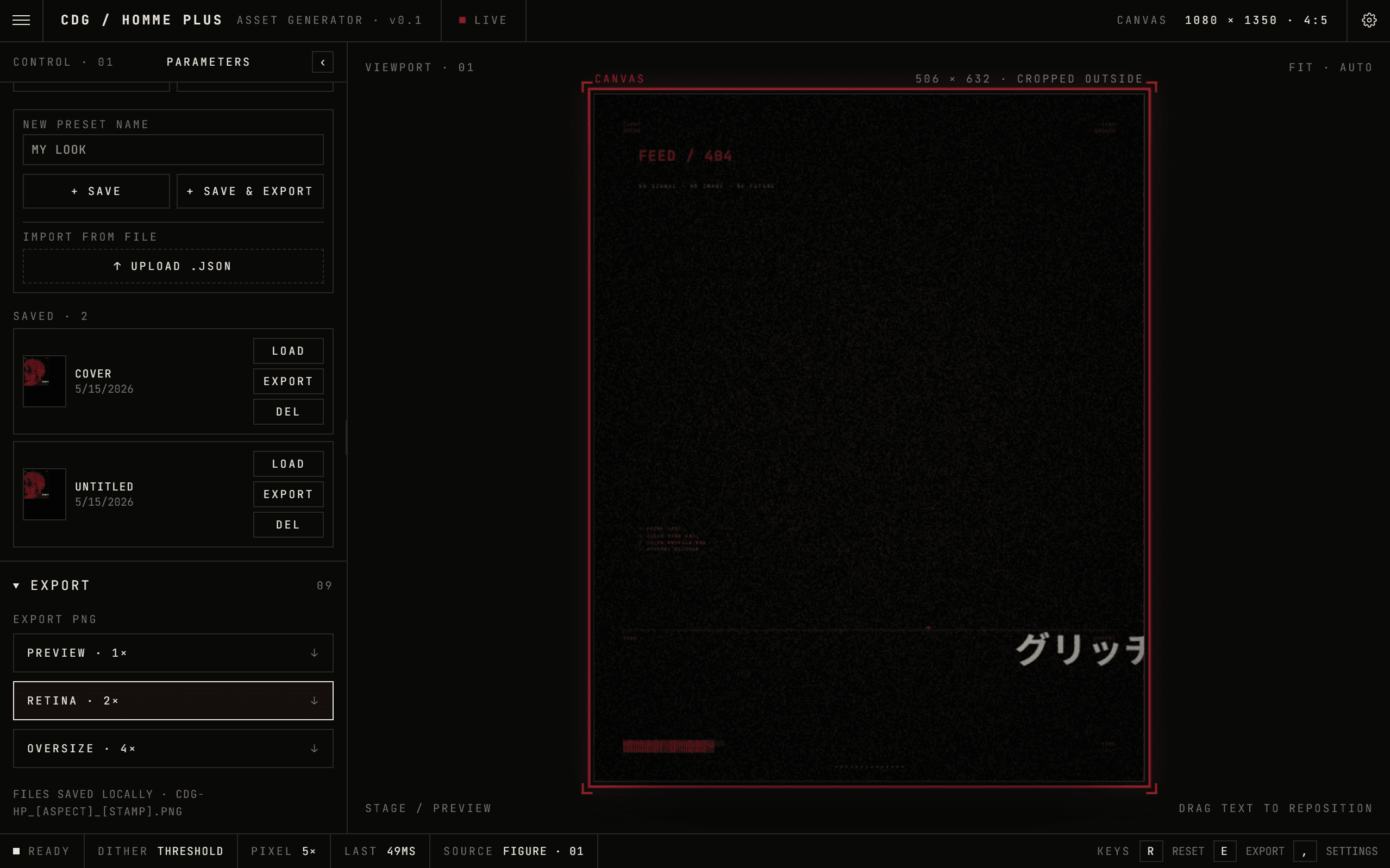Viewport: 1390px width, 868px height.
Task: Open the hamburger menu
Action: [x=21, y=20]
